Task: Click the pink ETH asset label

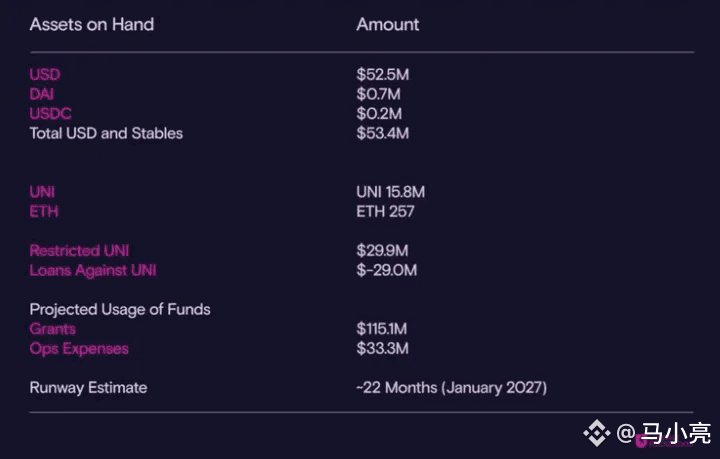Action: tap(44, 212)
